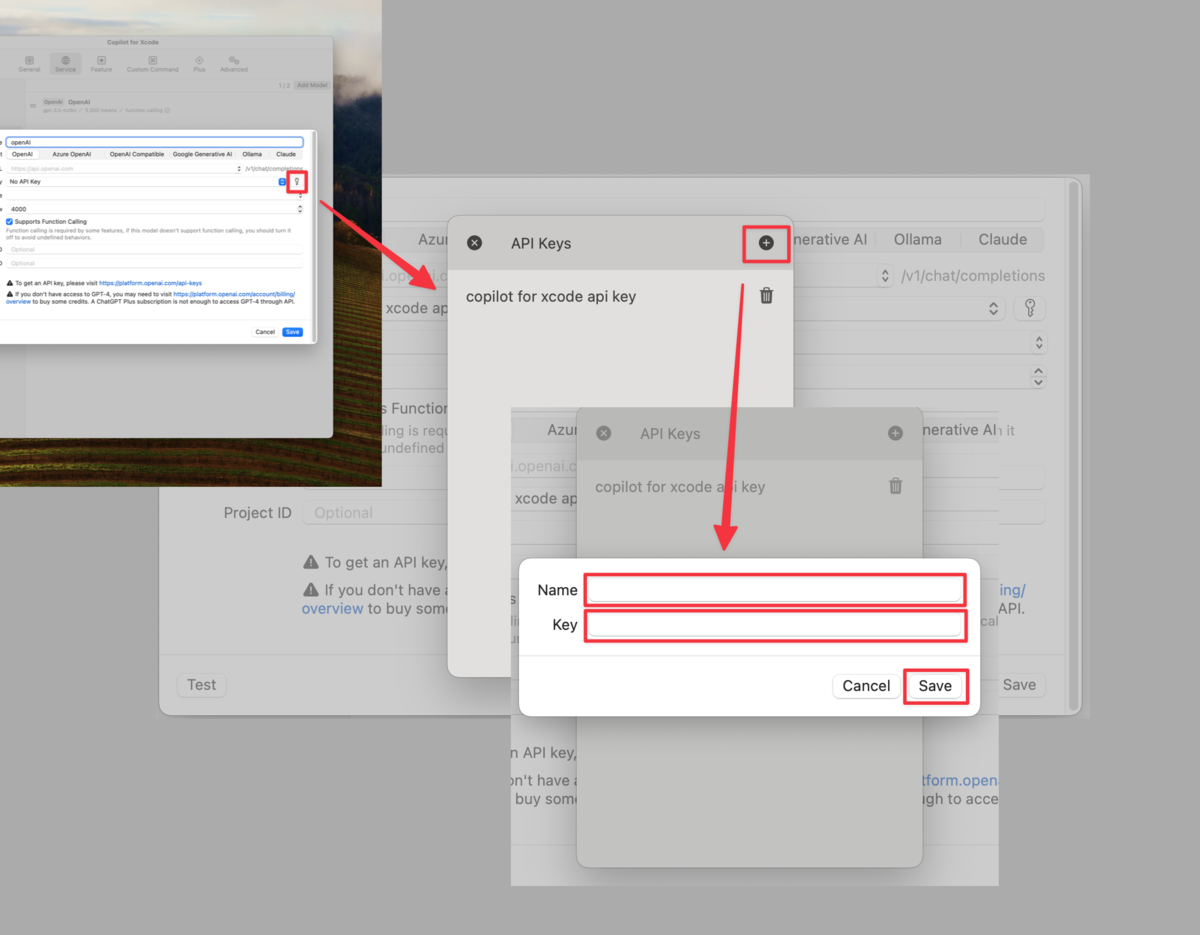The width and height of the screenshot is (1200, 935).
Task: Select Google Generative AI segment in small dialog
Action: 202,154
